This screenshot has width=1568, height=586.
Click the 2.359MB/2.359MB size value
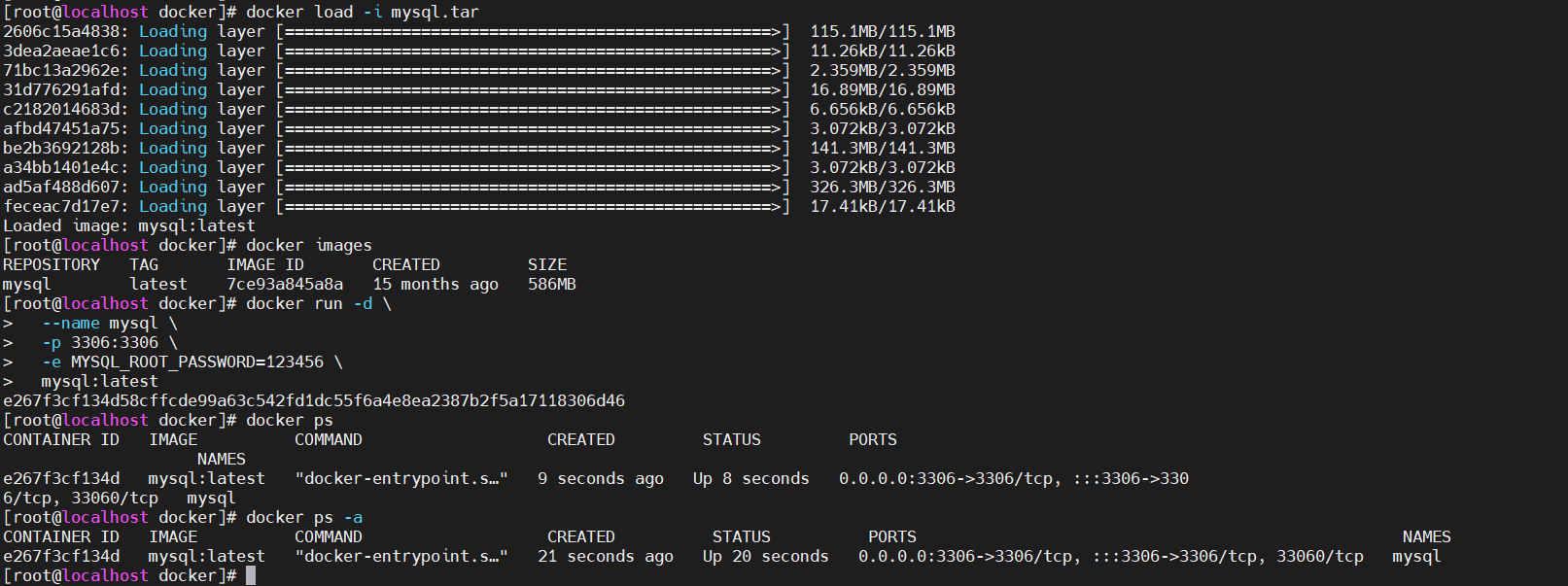pos(883,70)
